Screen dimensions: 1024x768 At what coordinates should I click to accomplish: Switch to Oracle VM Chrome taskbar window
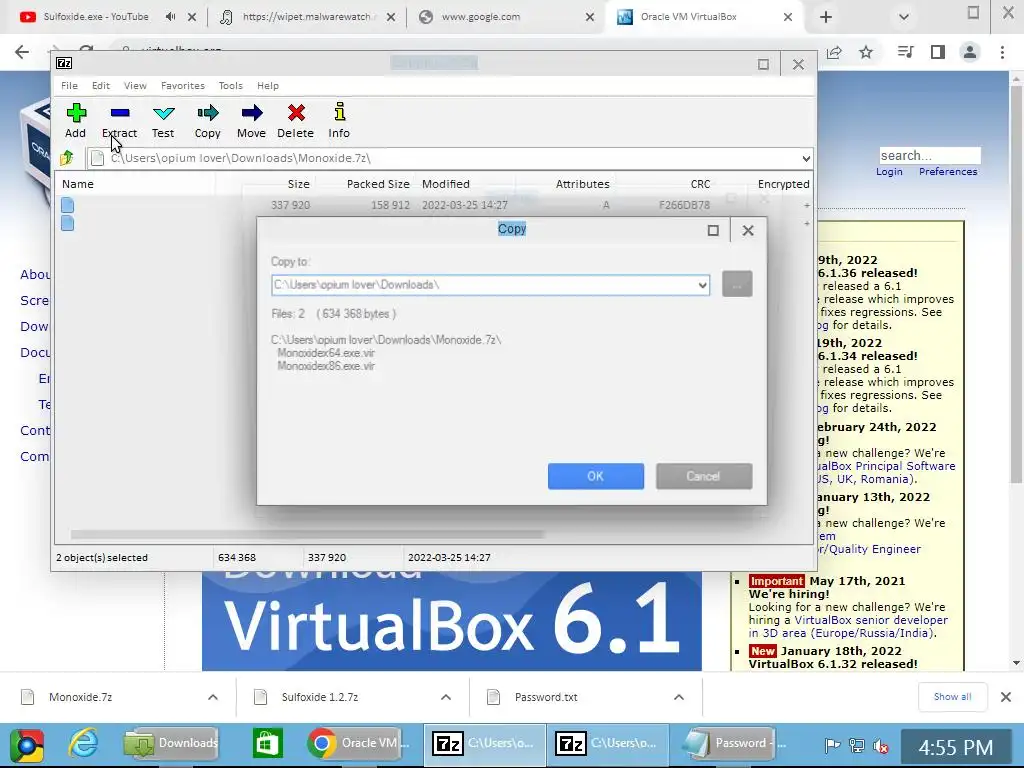(358, 743)
